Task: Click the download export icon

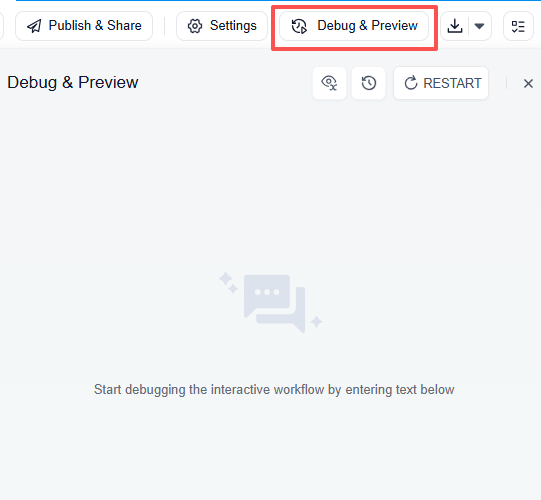Action: [x=455, y=26]
